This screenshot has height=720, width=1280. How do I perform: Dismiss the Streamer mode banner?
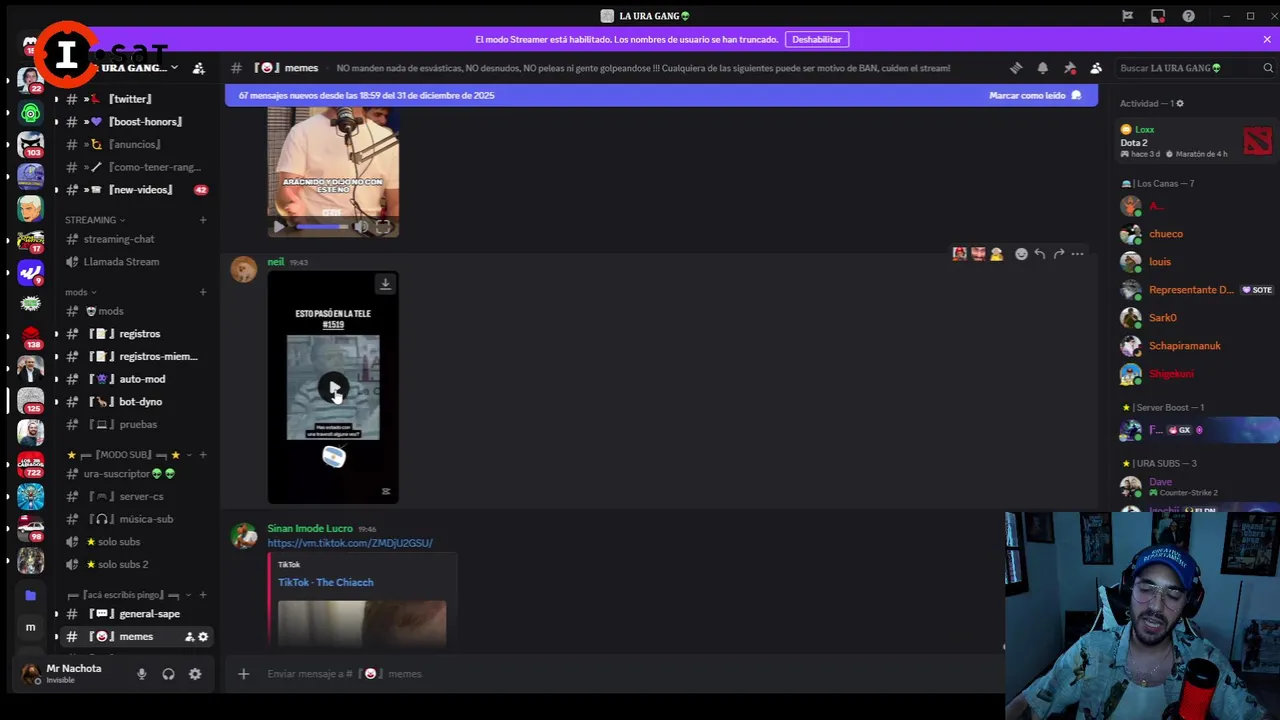(1267, 39)
